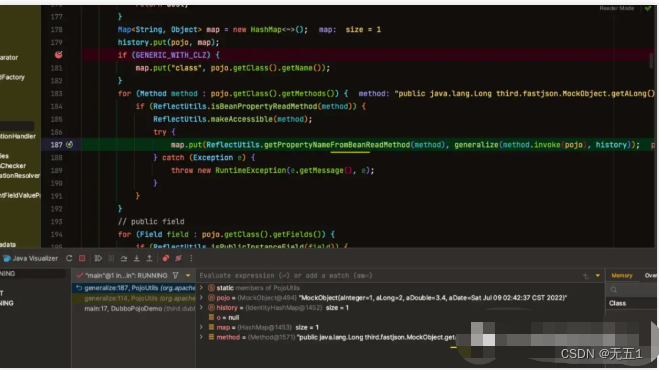
Task: Click isBeanPropertyReadMethod on line 184
Action: 264,106
